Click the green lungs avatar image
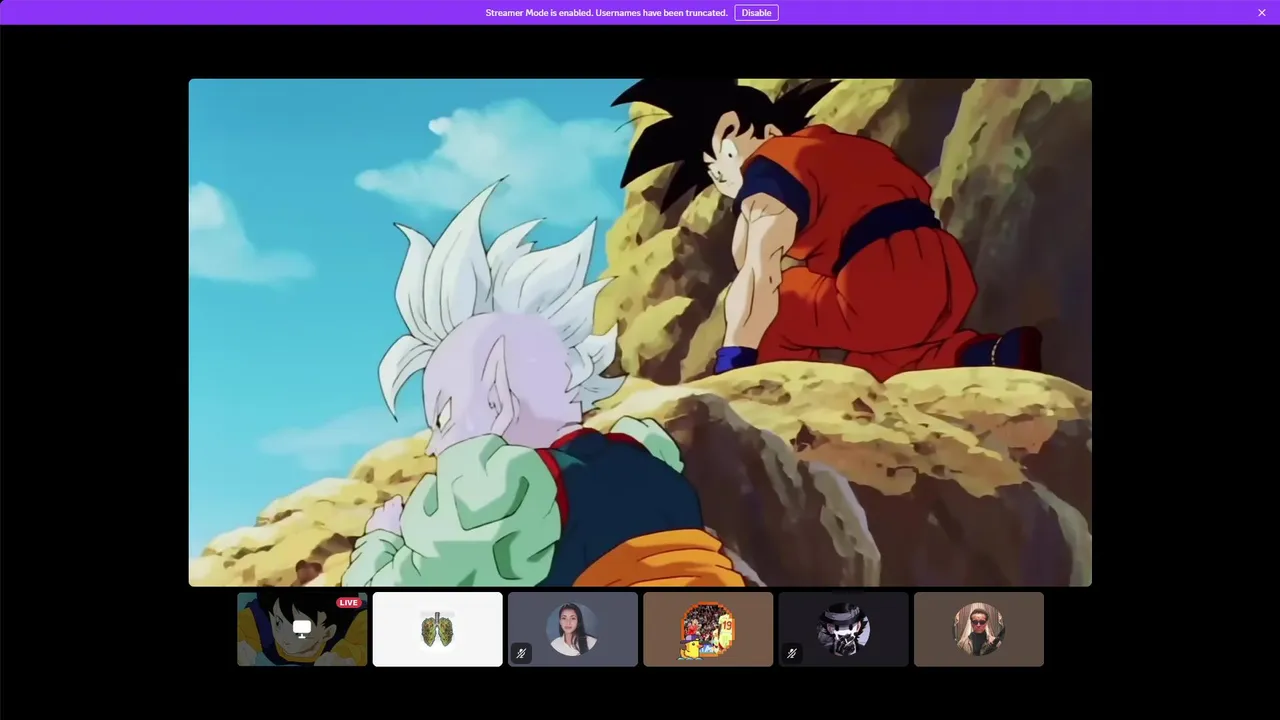The width and height of the screenshot is (1280, 720). 437,629
